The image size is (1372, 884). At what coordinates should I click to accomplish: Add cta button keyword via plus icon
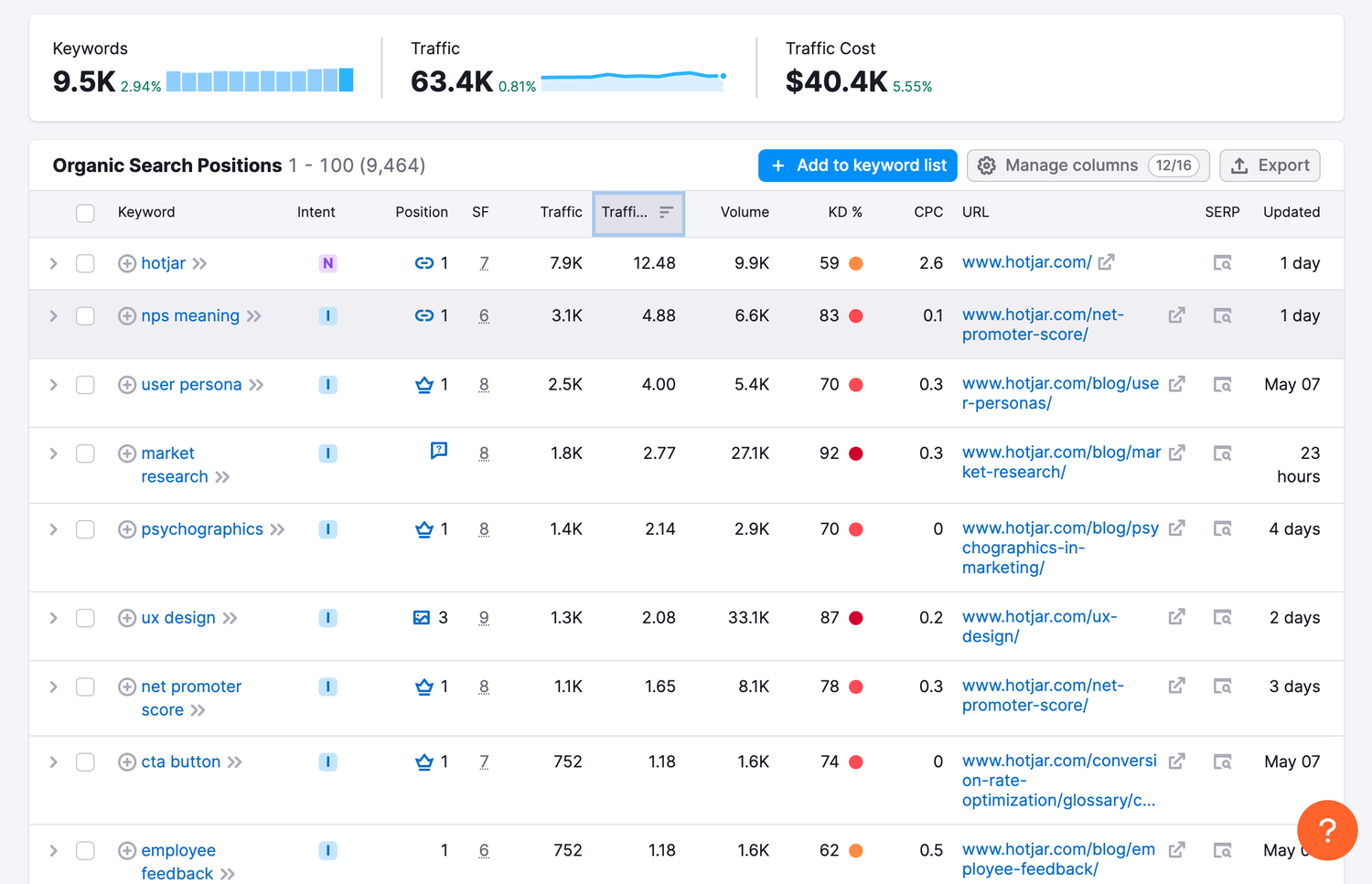click(x=127, y=762)
